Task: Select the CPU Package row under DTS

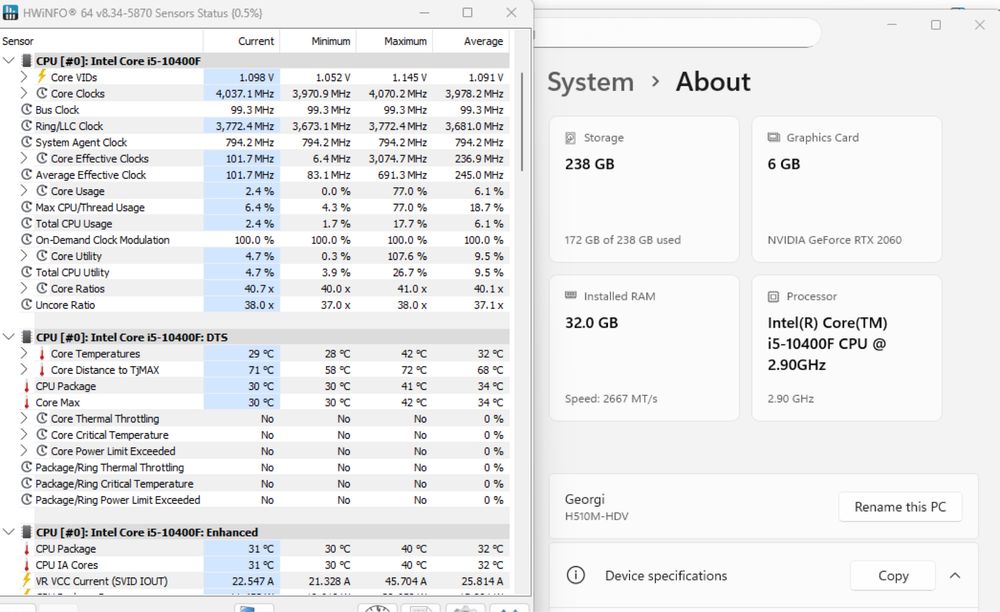Action: coord(255,386)
